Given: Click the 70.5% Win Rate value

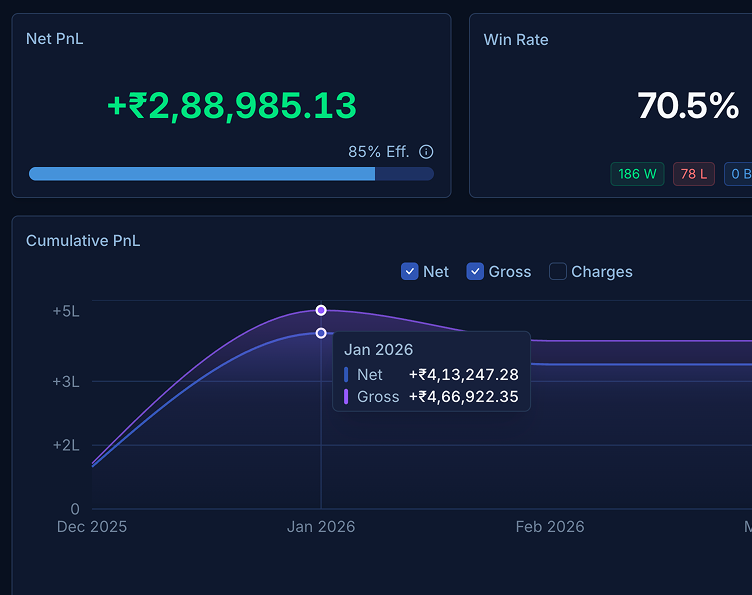Looking at the screenshot, I should tap(687, 105).
